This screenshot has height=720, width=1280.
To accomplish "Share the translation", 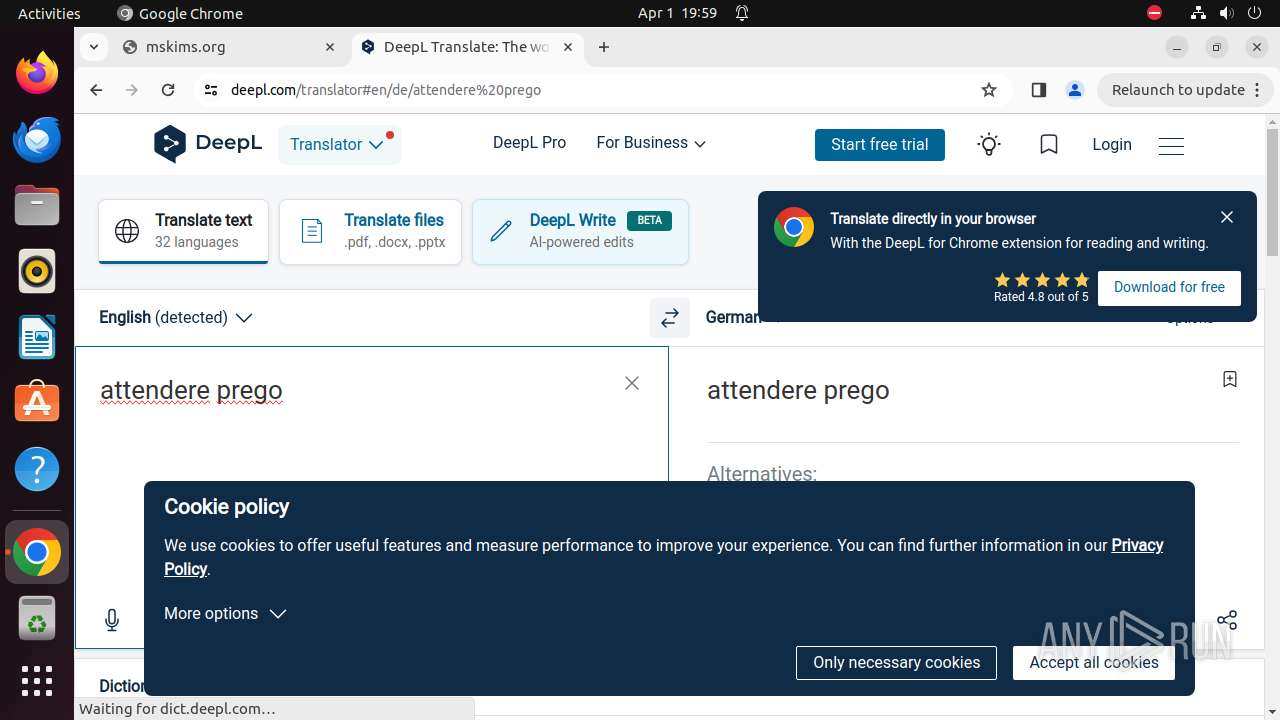I will click(x=1227, y=620).
